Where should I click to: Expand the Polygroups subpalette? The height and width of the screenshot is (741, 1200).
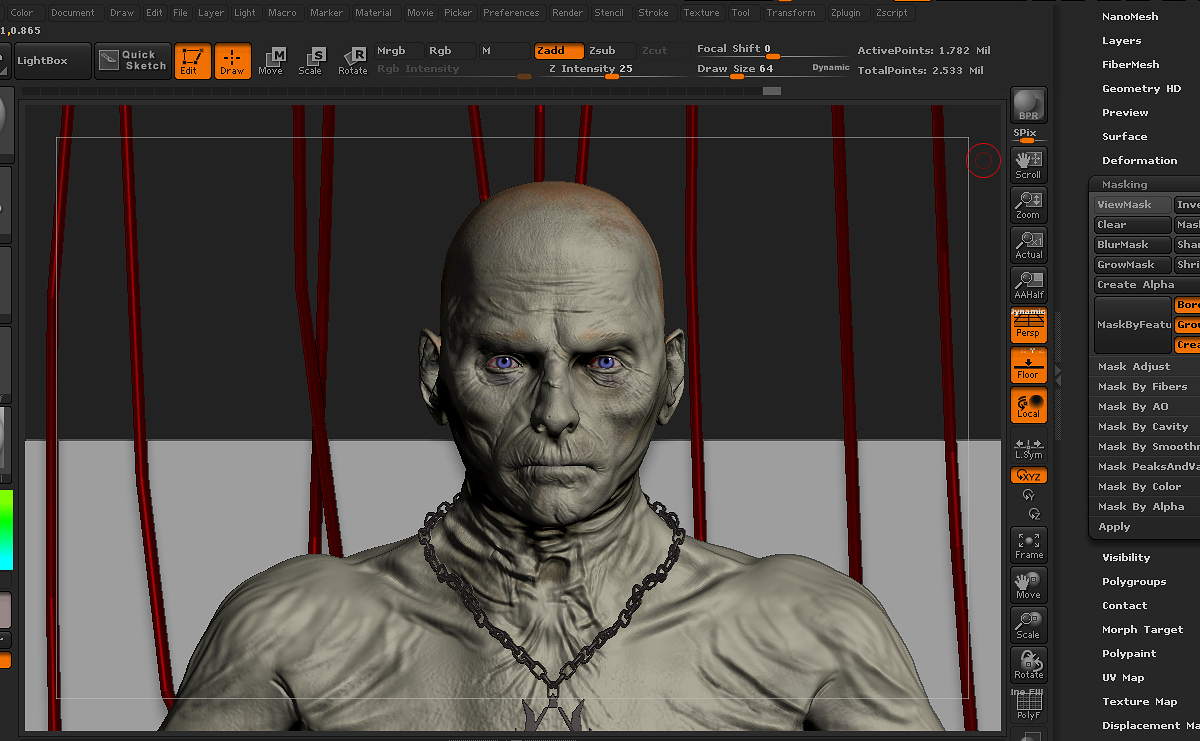pyautogui.click(x=1134, y=582)
